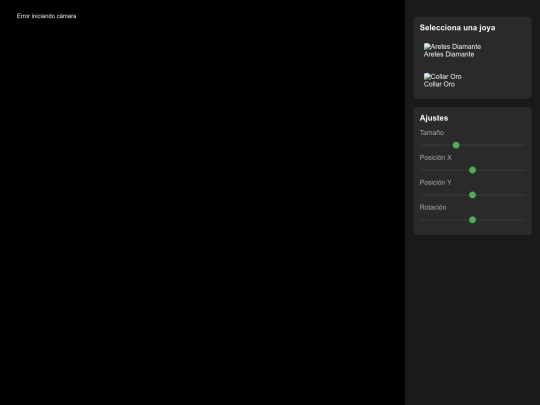This screenshot has height=405, width=540.
Task: Click the Posición Y label
Action: (435, 183)
